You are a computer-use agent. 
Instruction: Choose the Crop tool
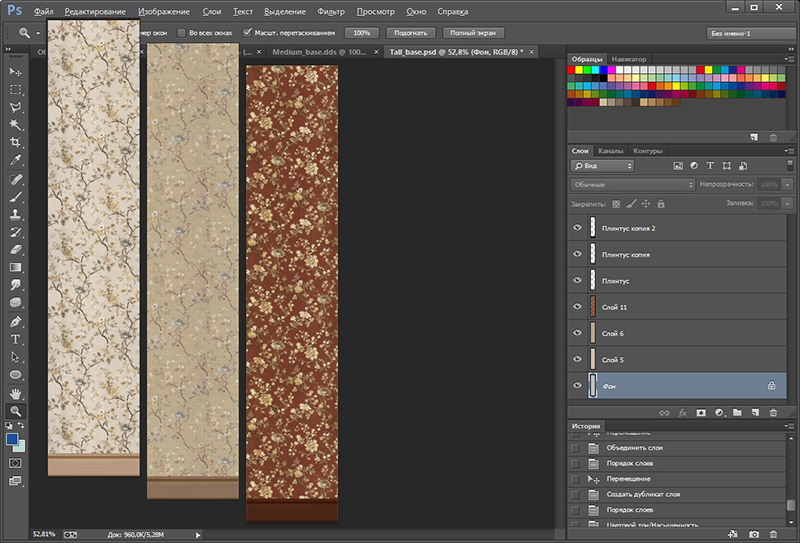click(15, 143)
